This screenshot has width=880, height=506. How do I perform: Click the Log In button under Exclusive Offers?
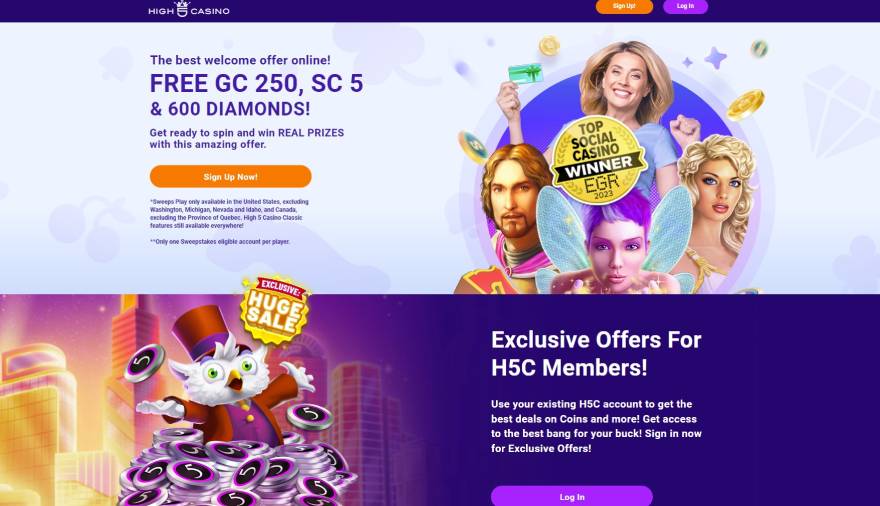tap(571, 496)
